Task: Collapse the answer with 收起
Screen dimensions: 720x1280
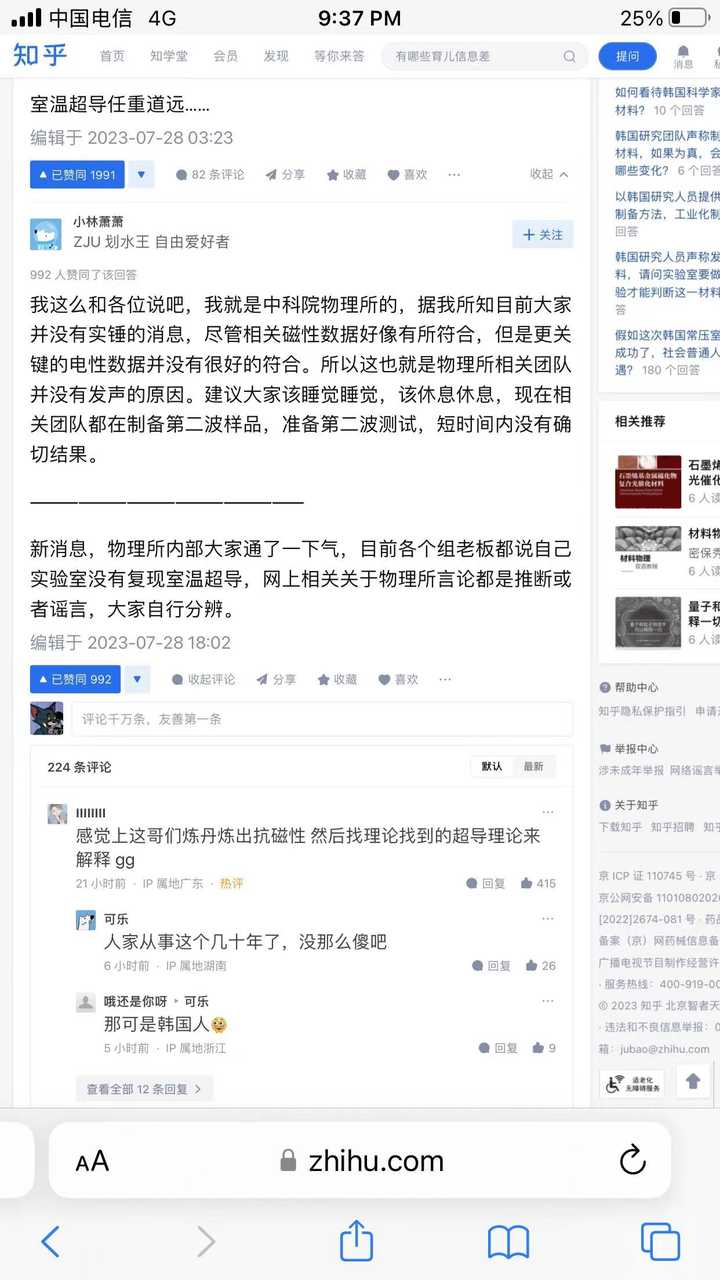Action: tap(549, 174)
